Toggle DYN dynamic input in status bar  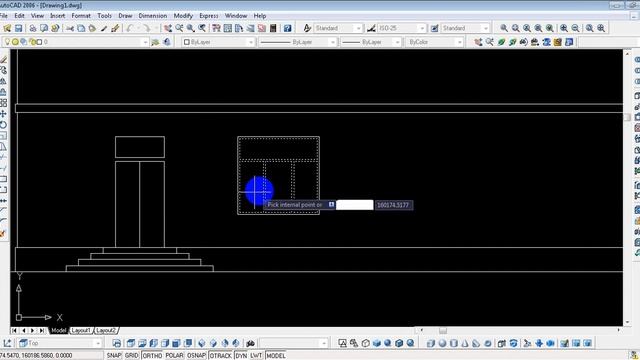click(x=241, y=356)
